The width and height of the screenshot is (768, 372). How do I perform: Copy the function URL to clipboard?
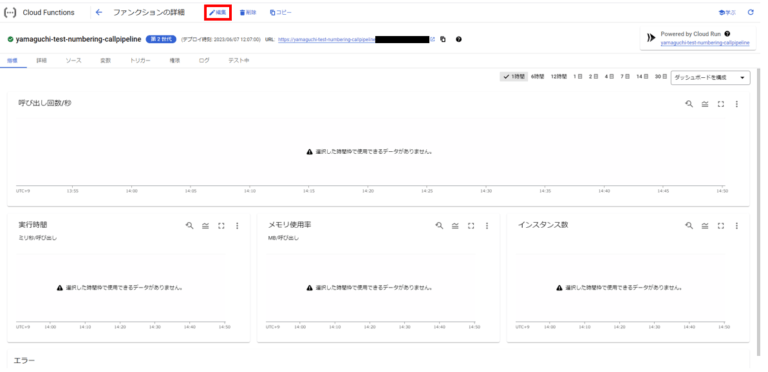coord(443,39)
